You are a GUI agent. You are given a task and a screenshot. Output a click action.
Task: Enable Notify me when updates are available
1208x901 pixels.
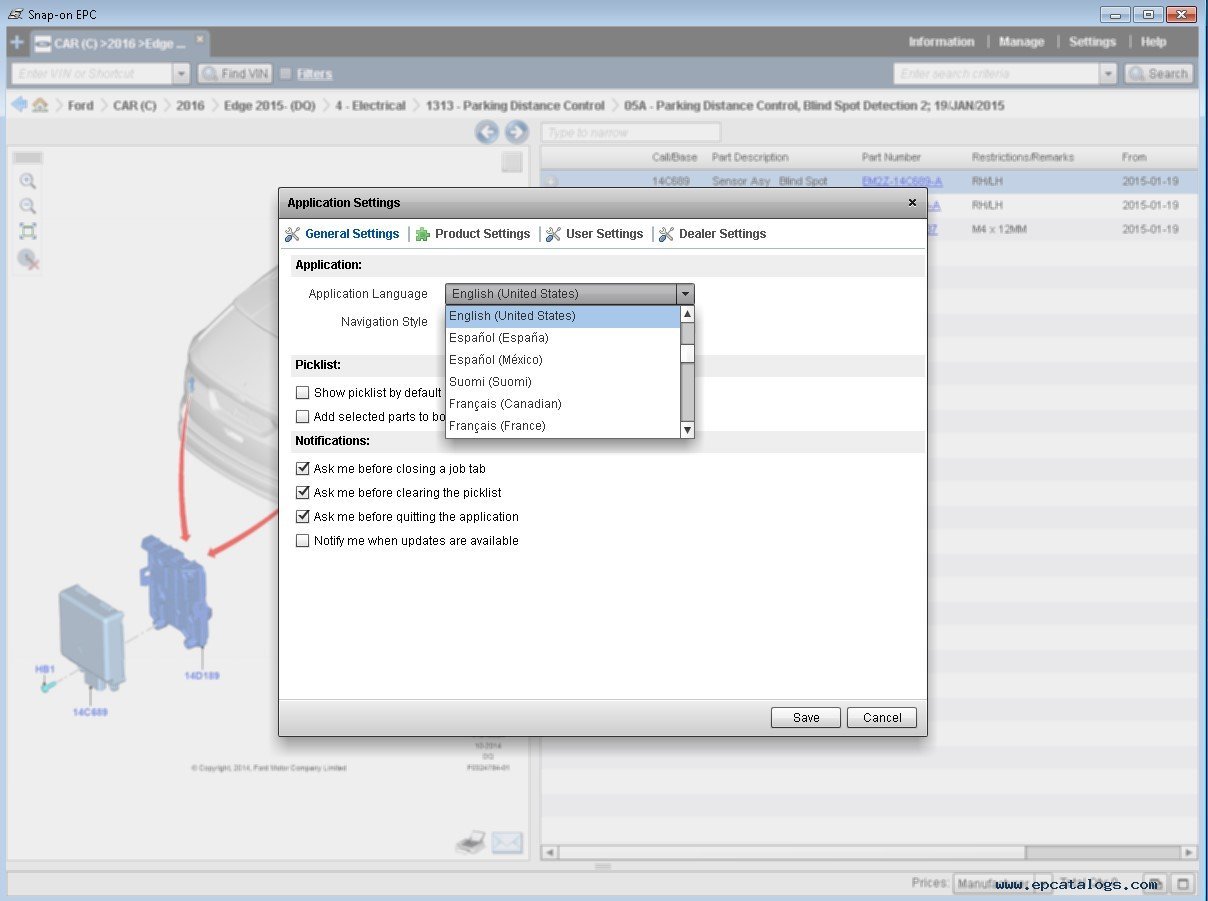(x=303, y=541)
